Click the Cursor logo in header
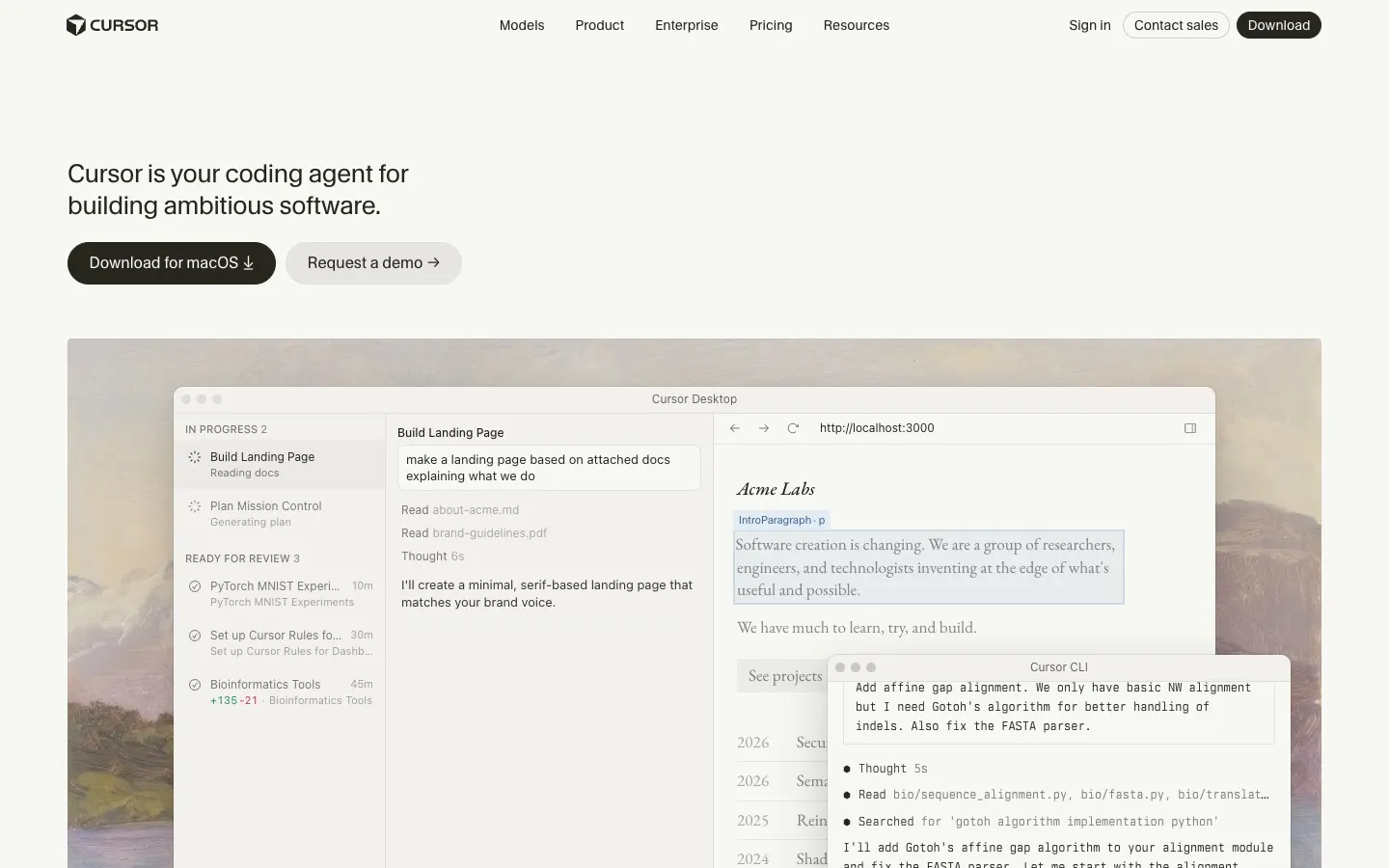1389x868 pixels. (x=112, y=25)
